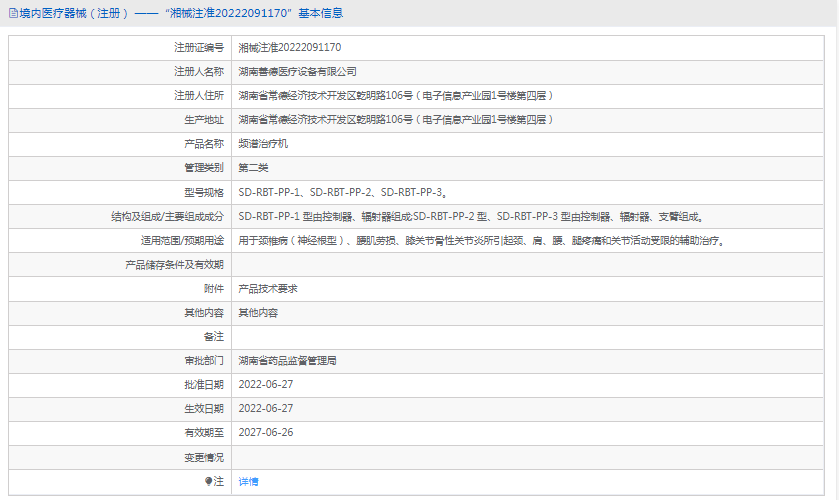Click the 型号规格 label

point(204,193)
